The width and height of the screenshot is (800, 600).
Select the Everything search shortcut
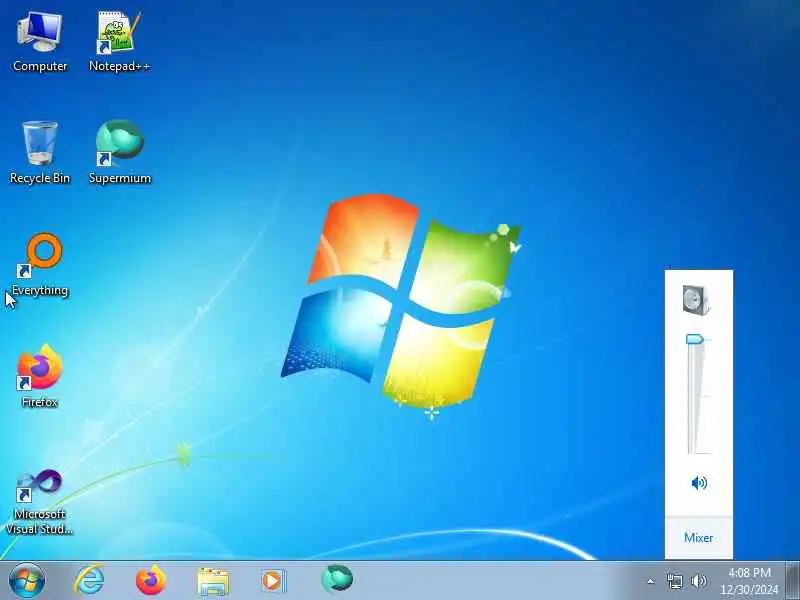tap(40, 265)
